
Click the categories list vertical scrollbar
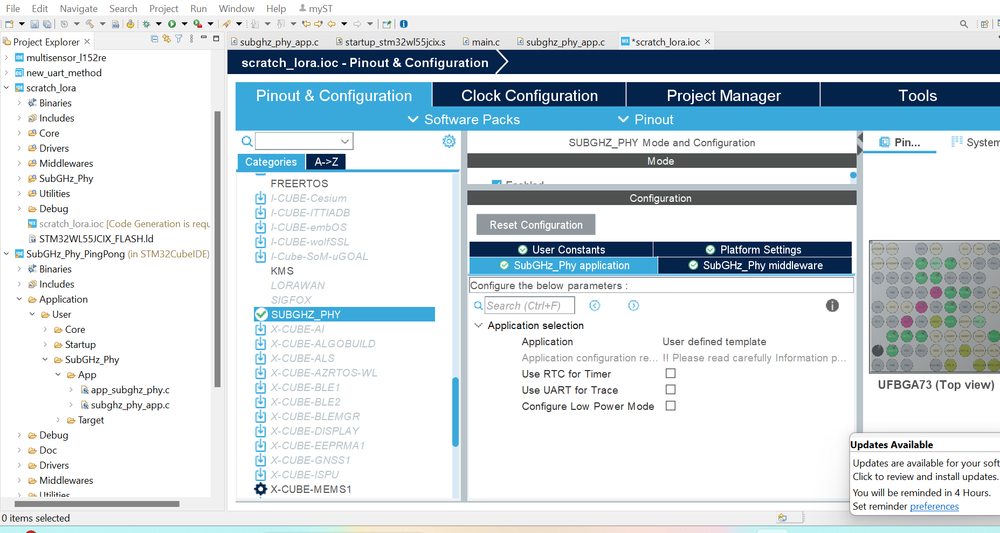click(455, 412)
